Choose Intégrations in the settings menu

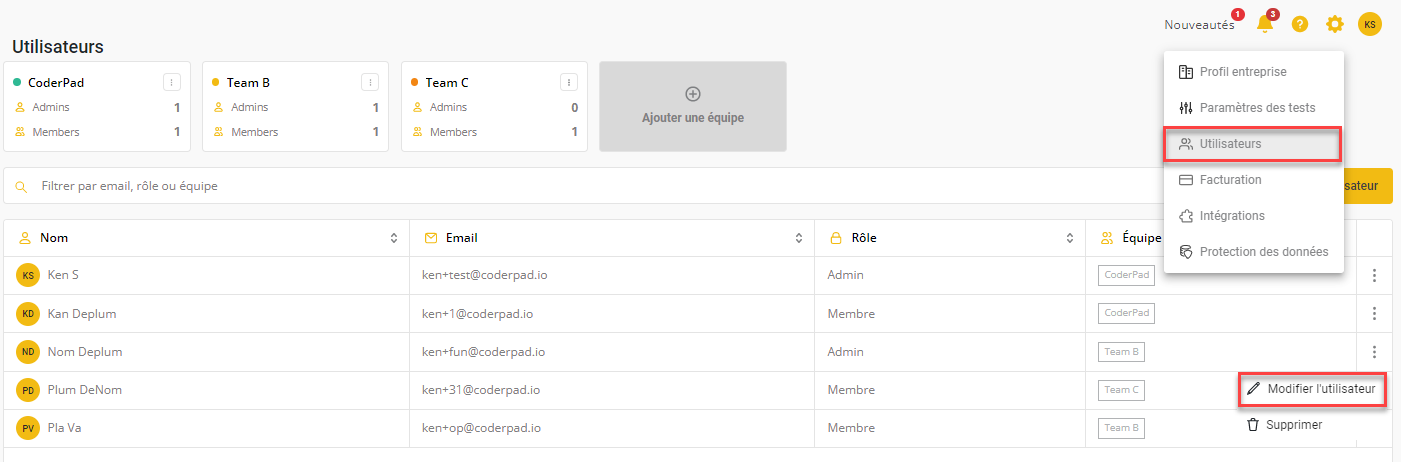[x=1232, y=216]
